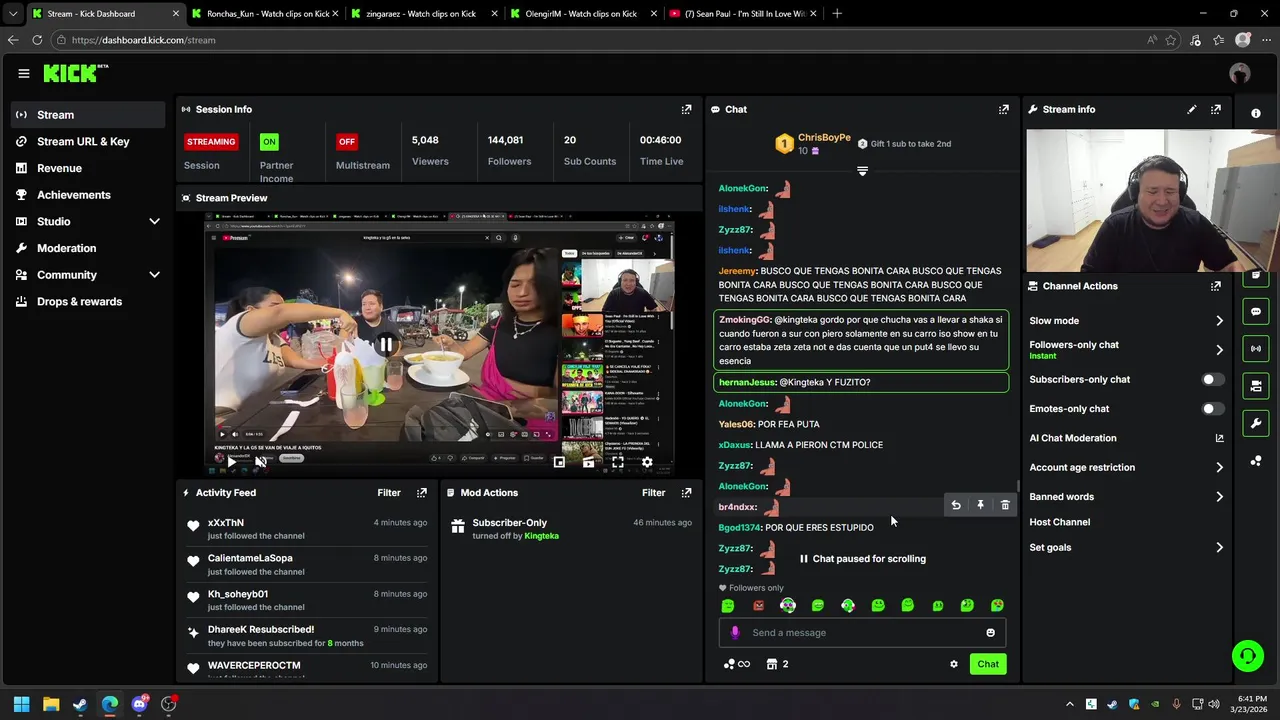The width and height of the screenshot is (1280, 720).
Task: Toggle fullscreen on the stream preview
Action: tap(618, 462)
